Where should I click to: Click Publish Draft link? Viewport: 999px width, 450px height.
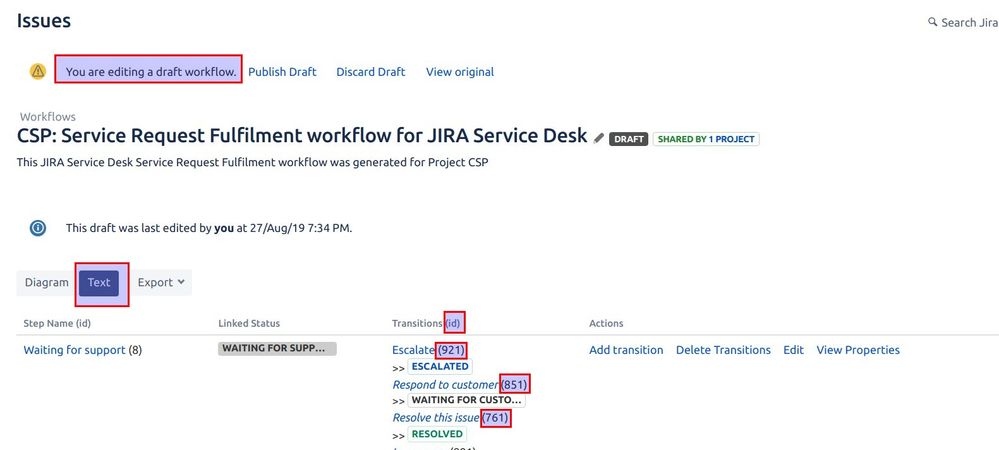click(282, 72)
